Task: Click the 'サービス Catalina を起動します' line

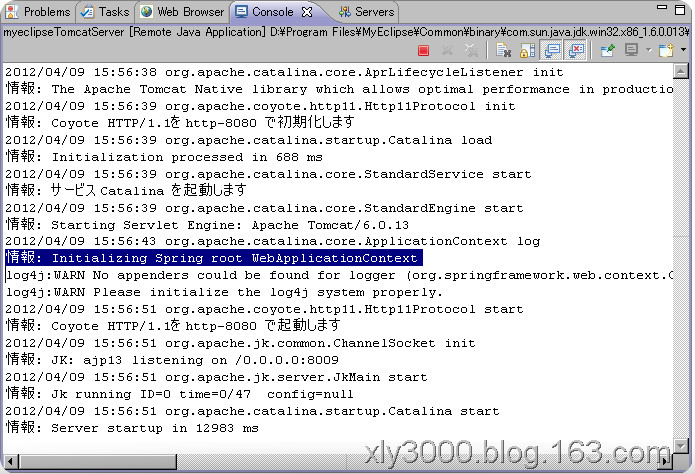Action: 126,190
